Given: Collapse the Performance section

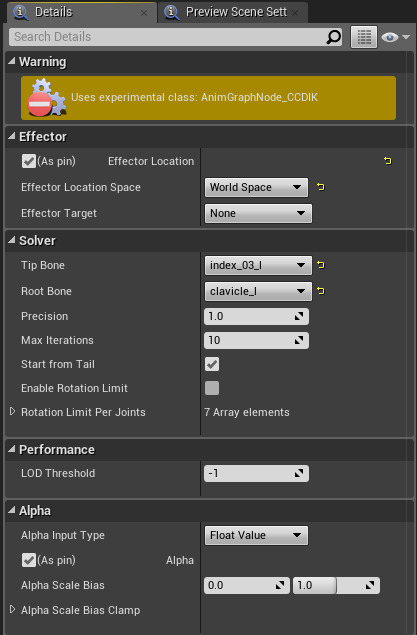Looking at the screenshot, I should tap(12, 449).
